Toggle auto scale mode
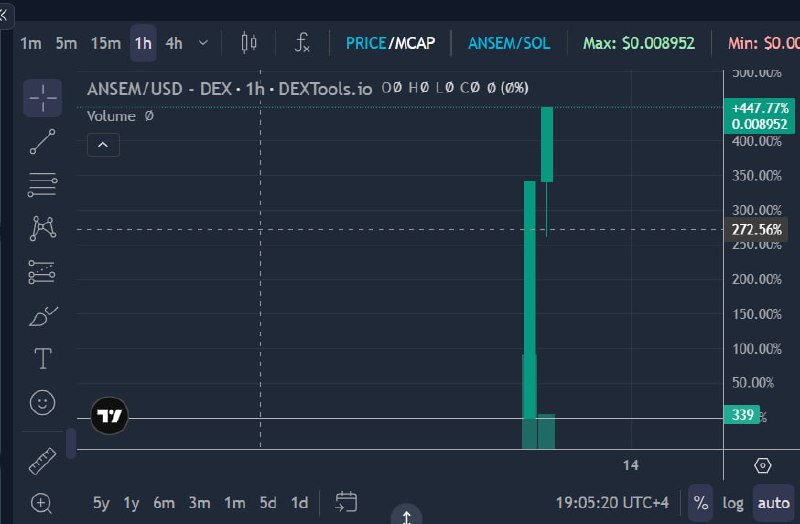Viewport: 800px width, 524px height. click(x=773, y=503)
